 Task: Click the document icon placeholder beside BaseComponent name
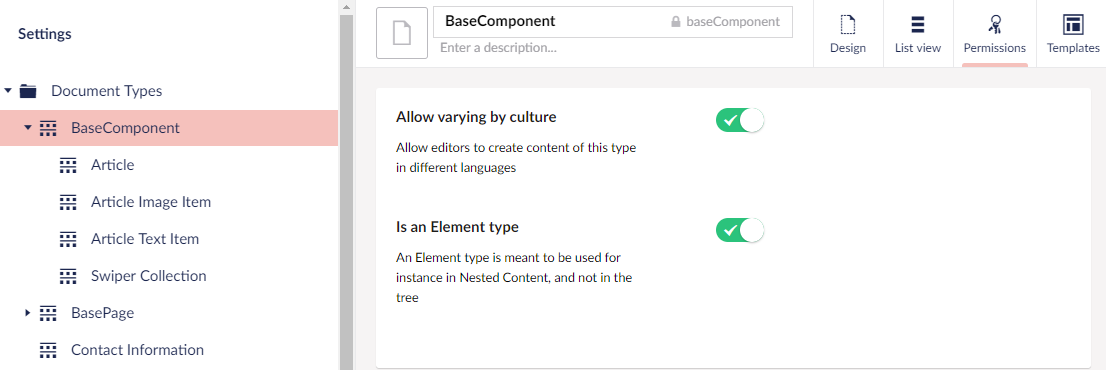tap(402, 32)
